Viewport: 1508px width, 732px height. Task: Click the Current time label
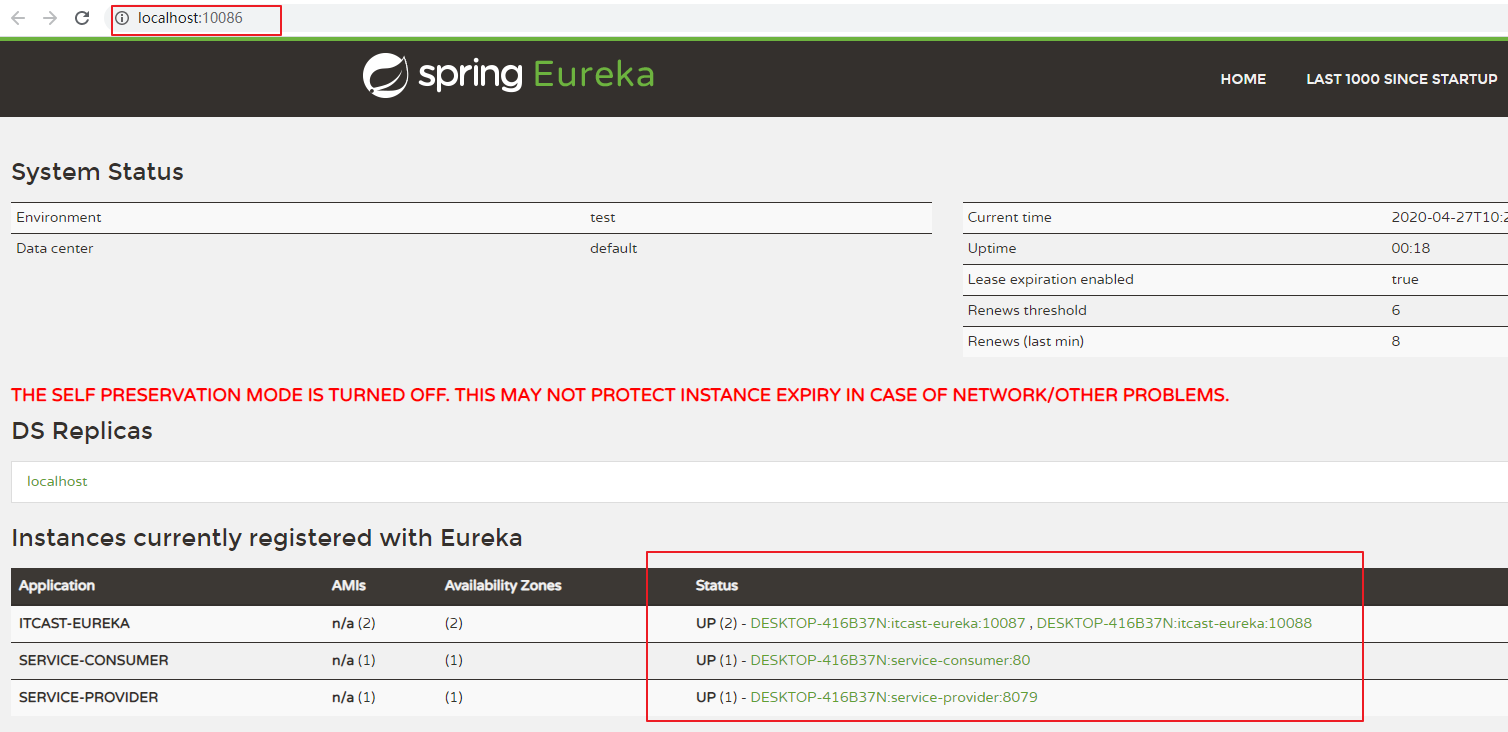click(x=1010, y=217)
